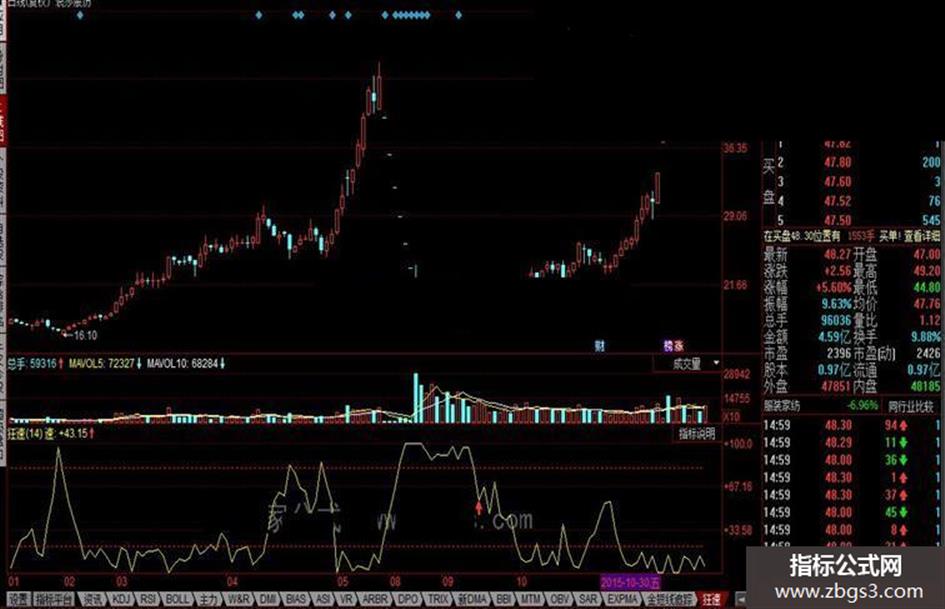
Task: Click the 榜 ranking marker on the chart
Action: 668,346
